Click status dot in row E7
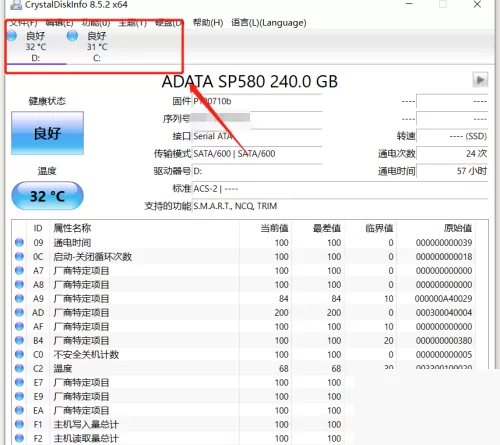 pyautogui.click(x=19, y=382)
